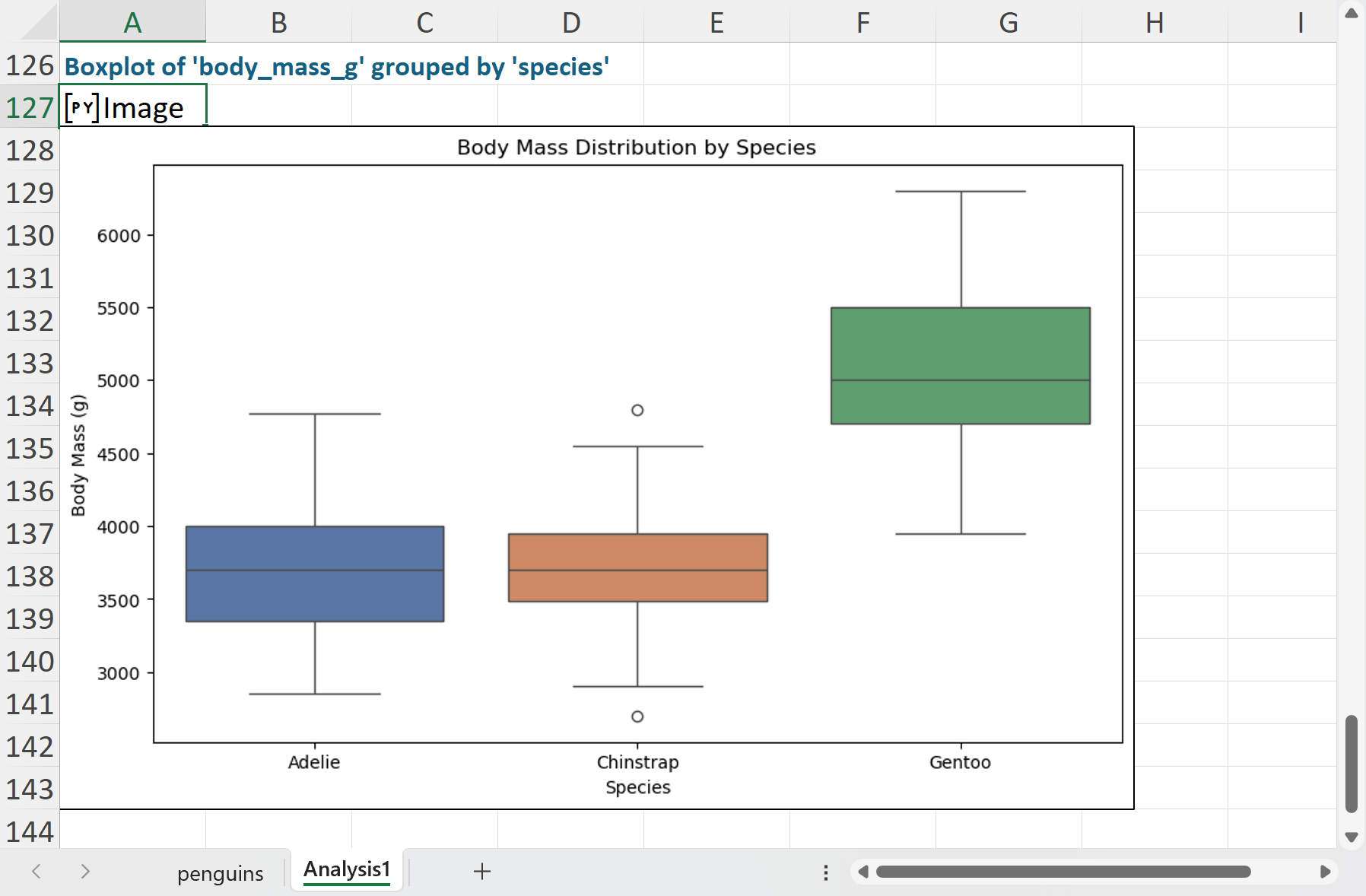Select column F header

coord(862,22)
